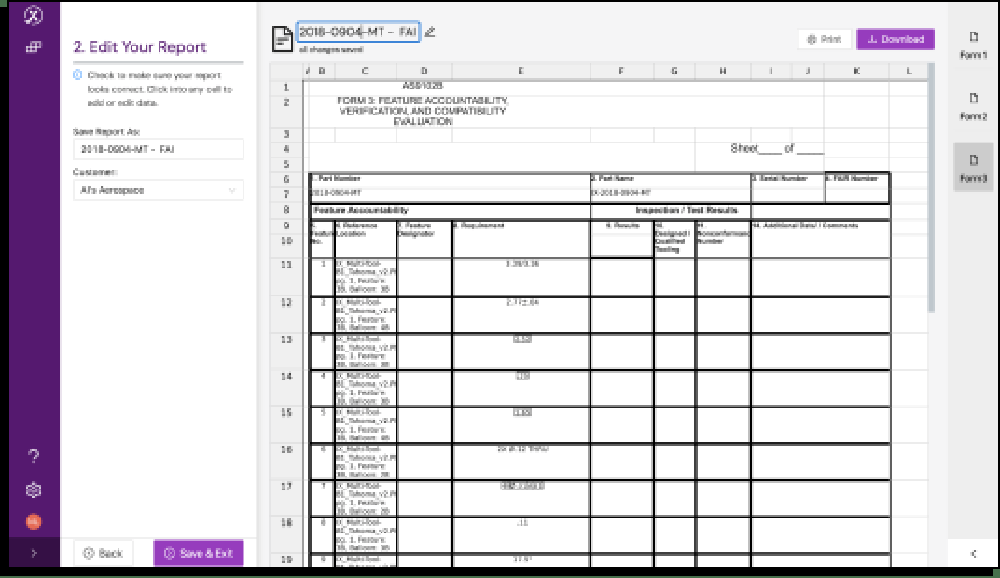Click the purple Download button

tap(895, 39)
